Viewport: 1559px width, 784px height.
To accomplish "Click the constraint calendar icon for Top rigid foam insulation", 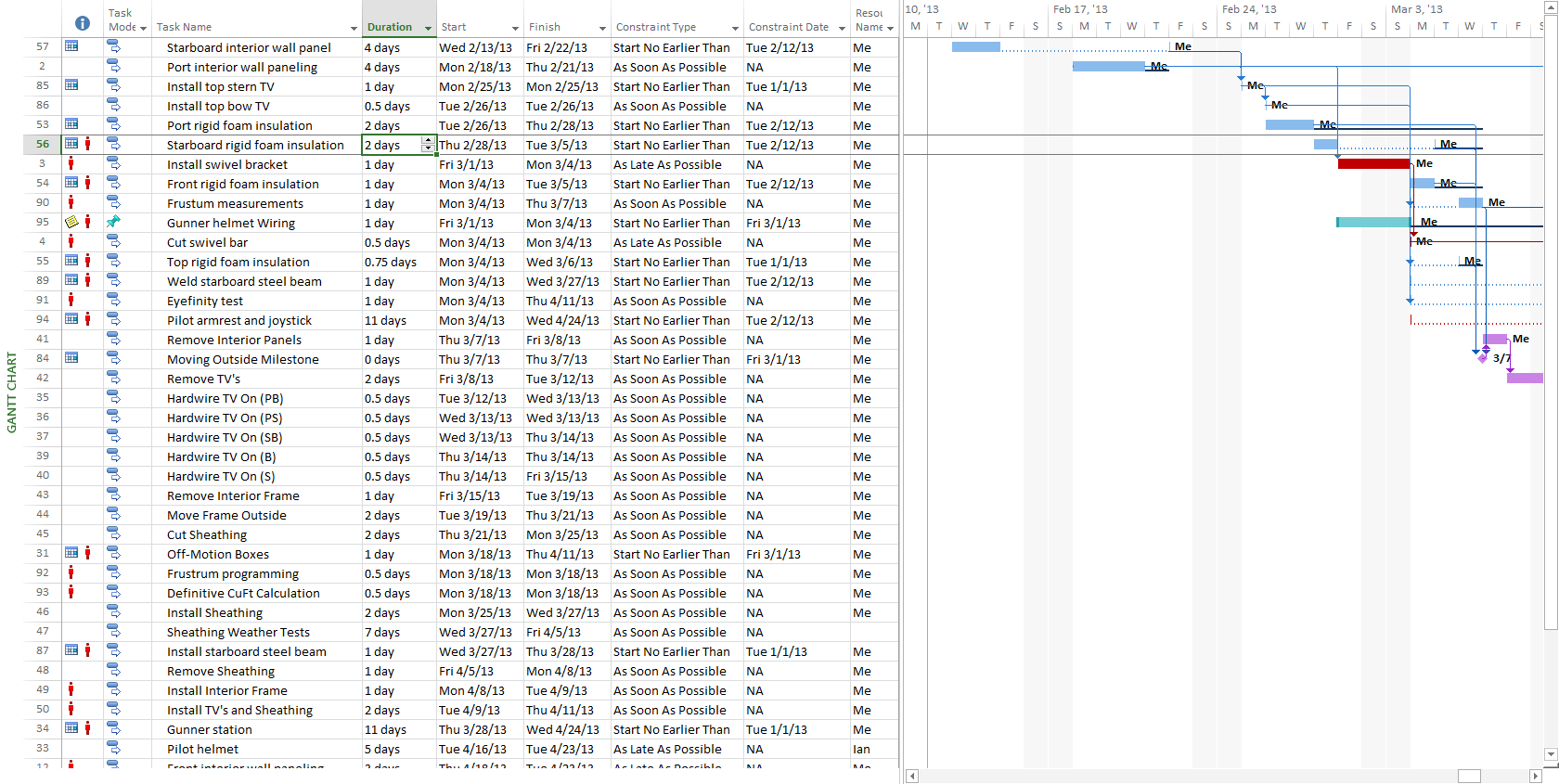I will pos(71,261).
